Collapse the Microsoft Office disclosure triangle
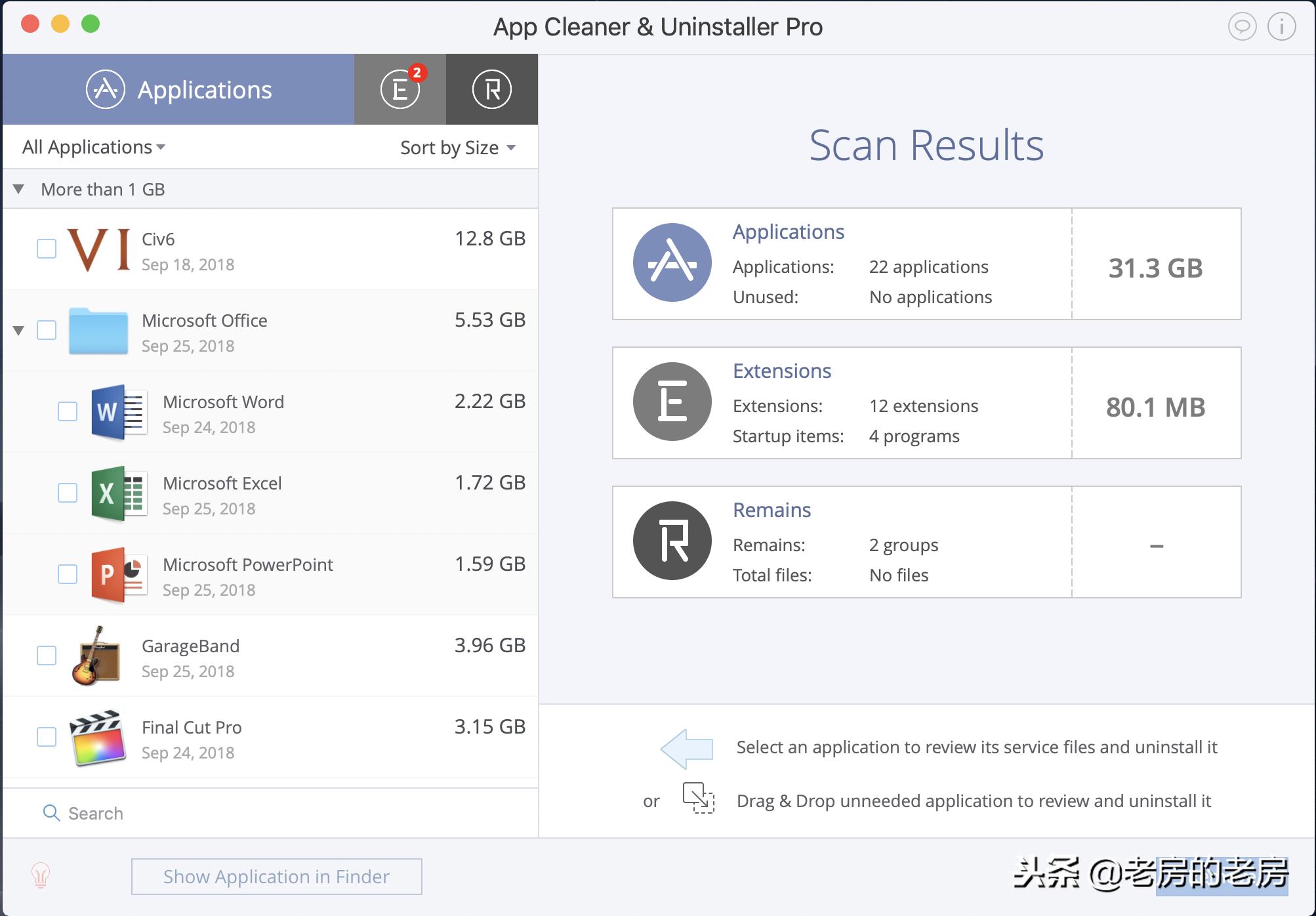The image size is (1316, 916). pos(18,331)
